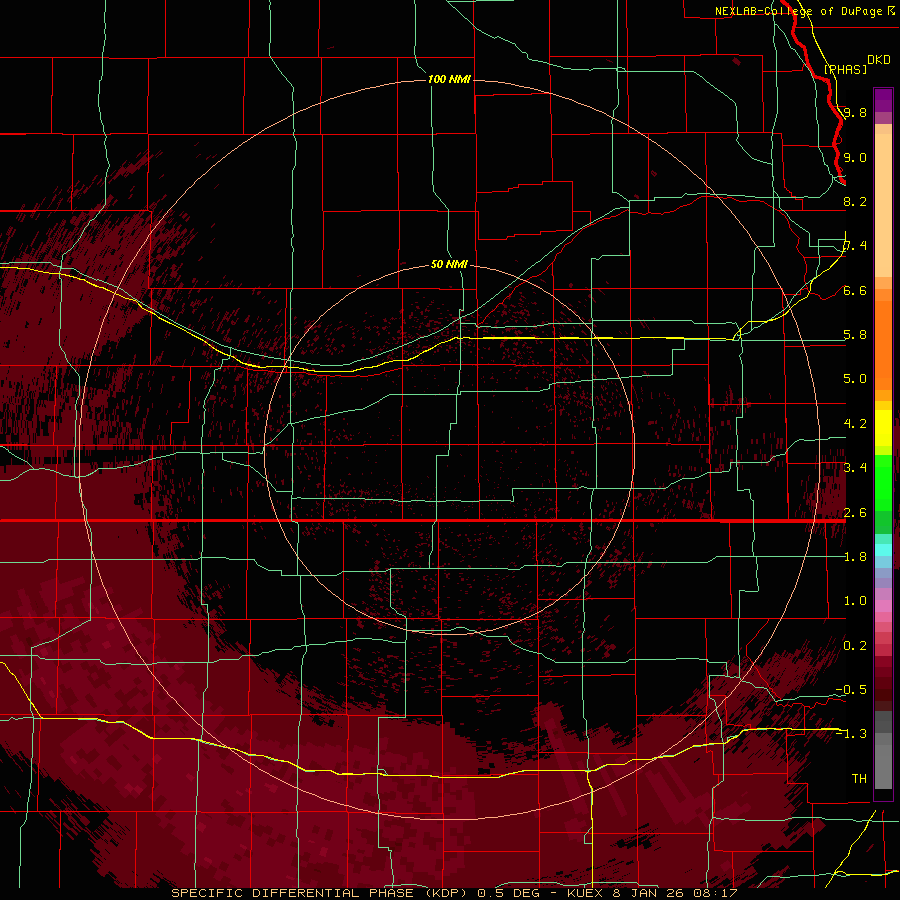Click the 9.0 value on color scale

855,157
